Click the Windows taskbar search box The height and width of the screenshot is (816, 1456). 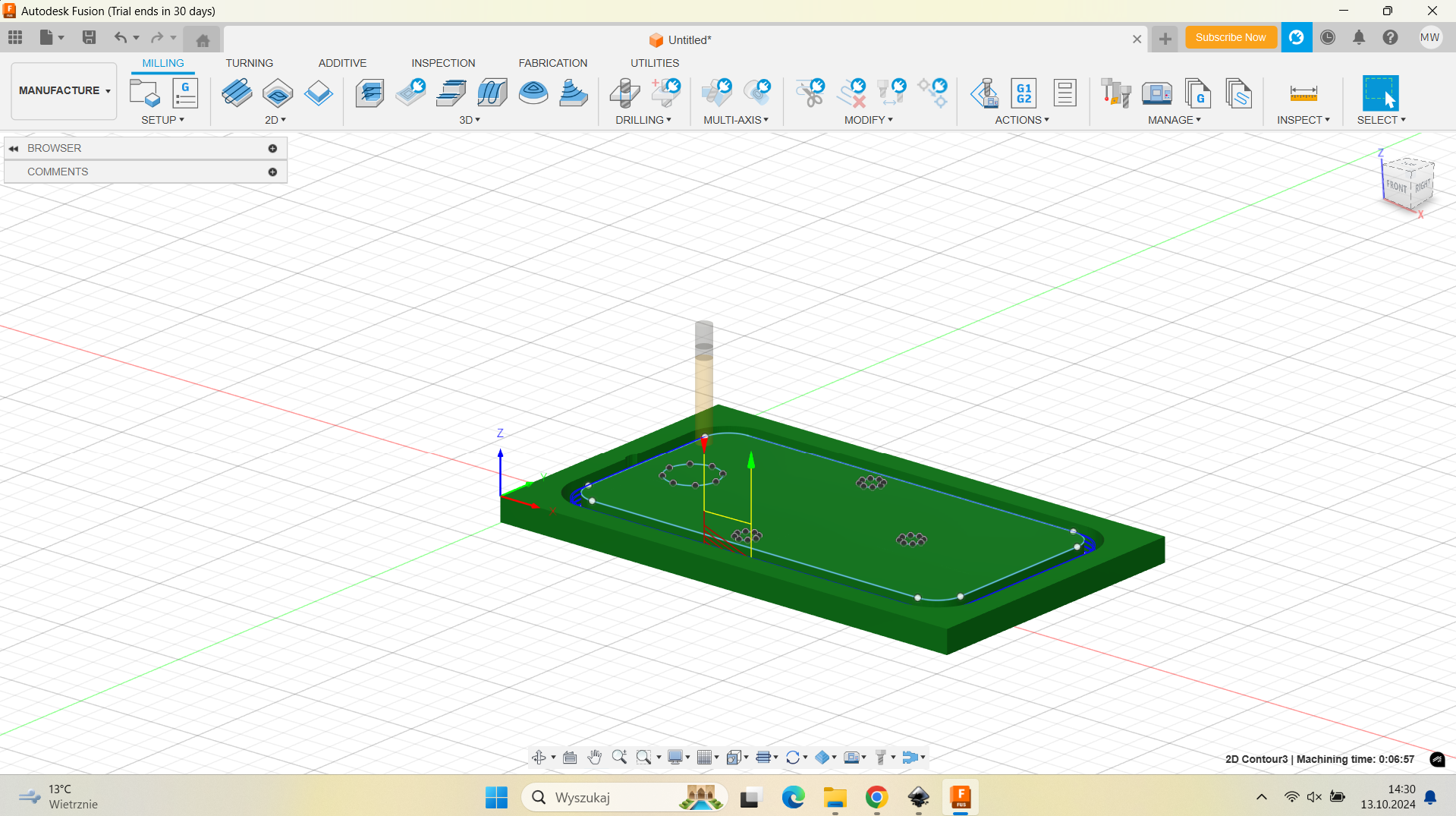624,797
